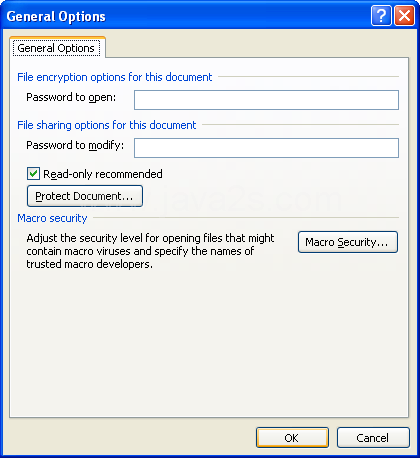The image size is (420, 458).
Task: Click the question mark Help icon
Action: 381,16
